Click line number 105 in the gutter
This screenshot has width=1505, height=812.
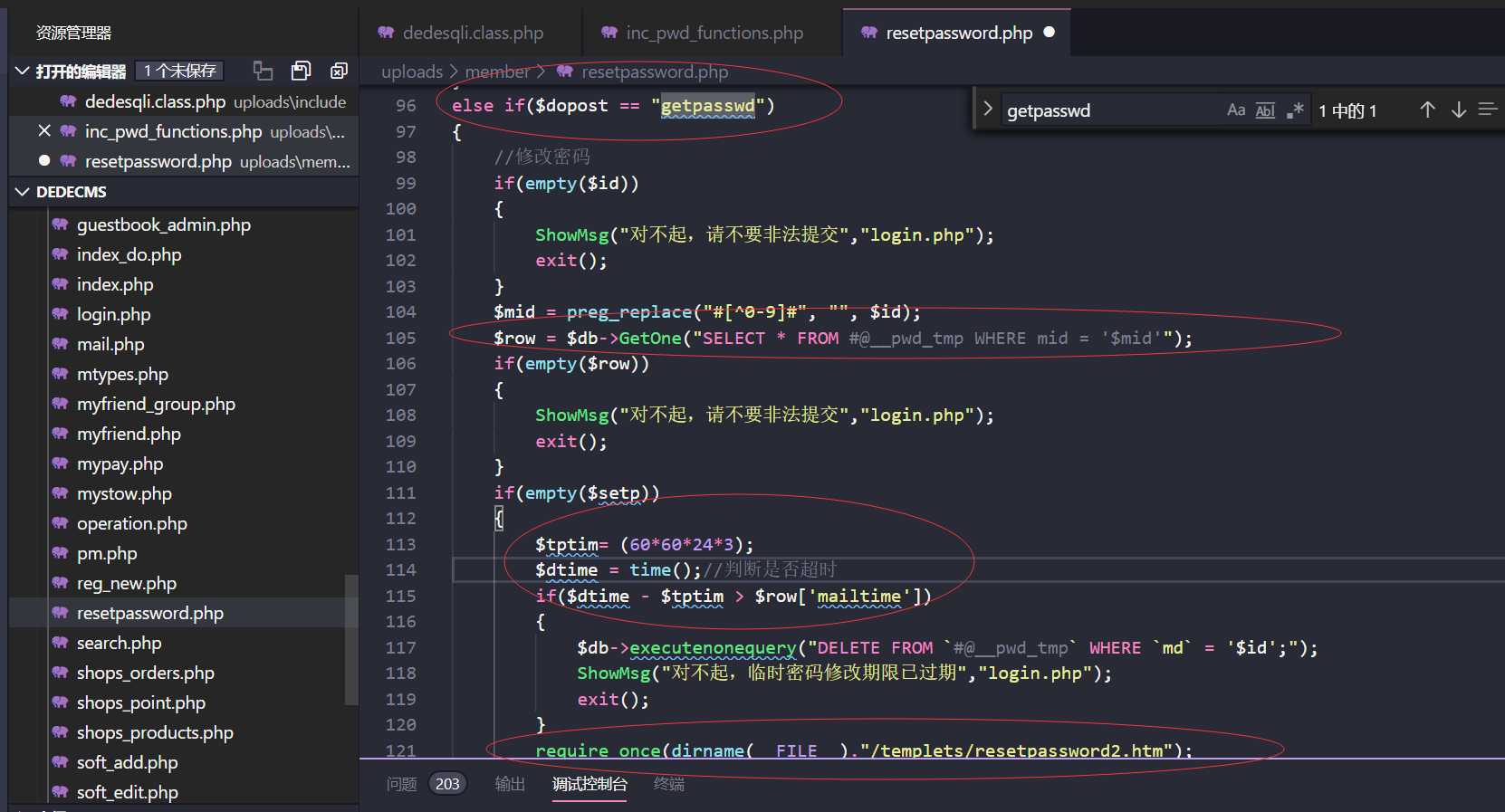click(x=400, y=338)
